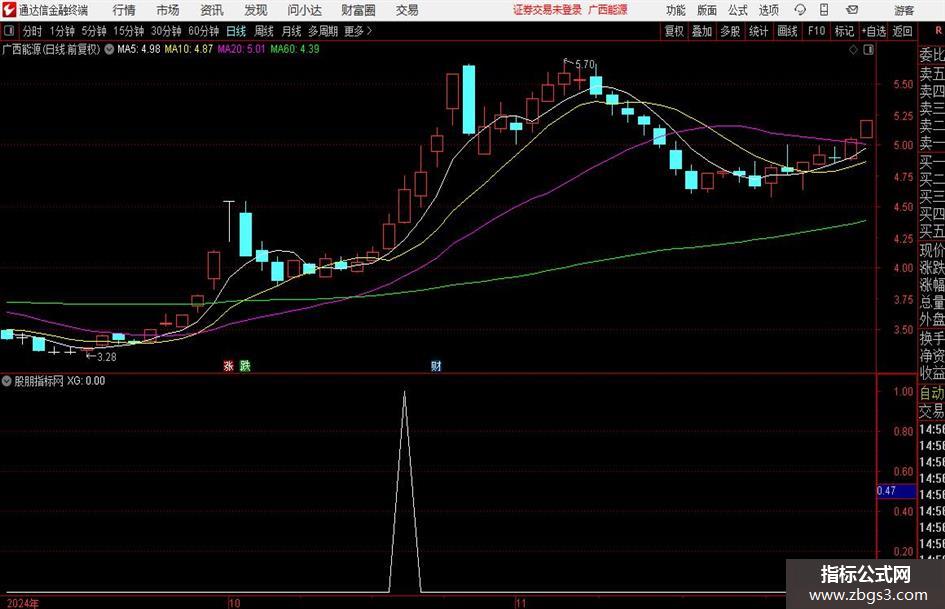The height and width of the screenshot is (609, 945).
Task: Click the MA10: 4.87 value label
Action: [x=189, y=49]
